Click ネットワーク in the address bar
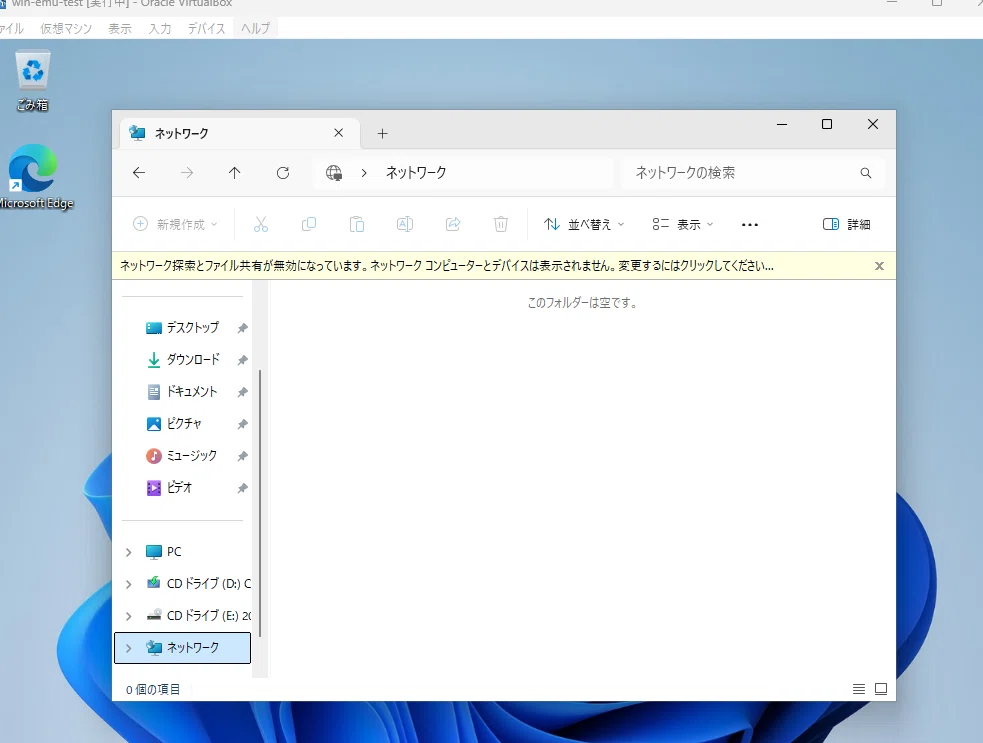983x743 pixels. (416, 173)
